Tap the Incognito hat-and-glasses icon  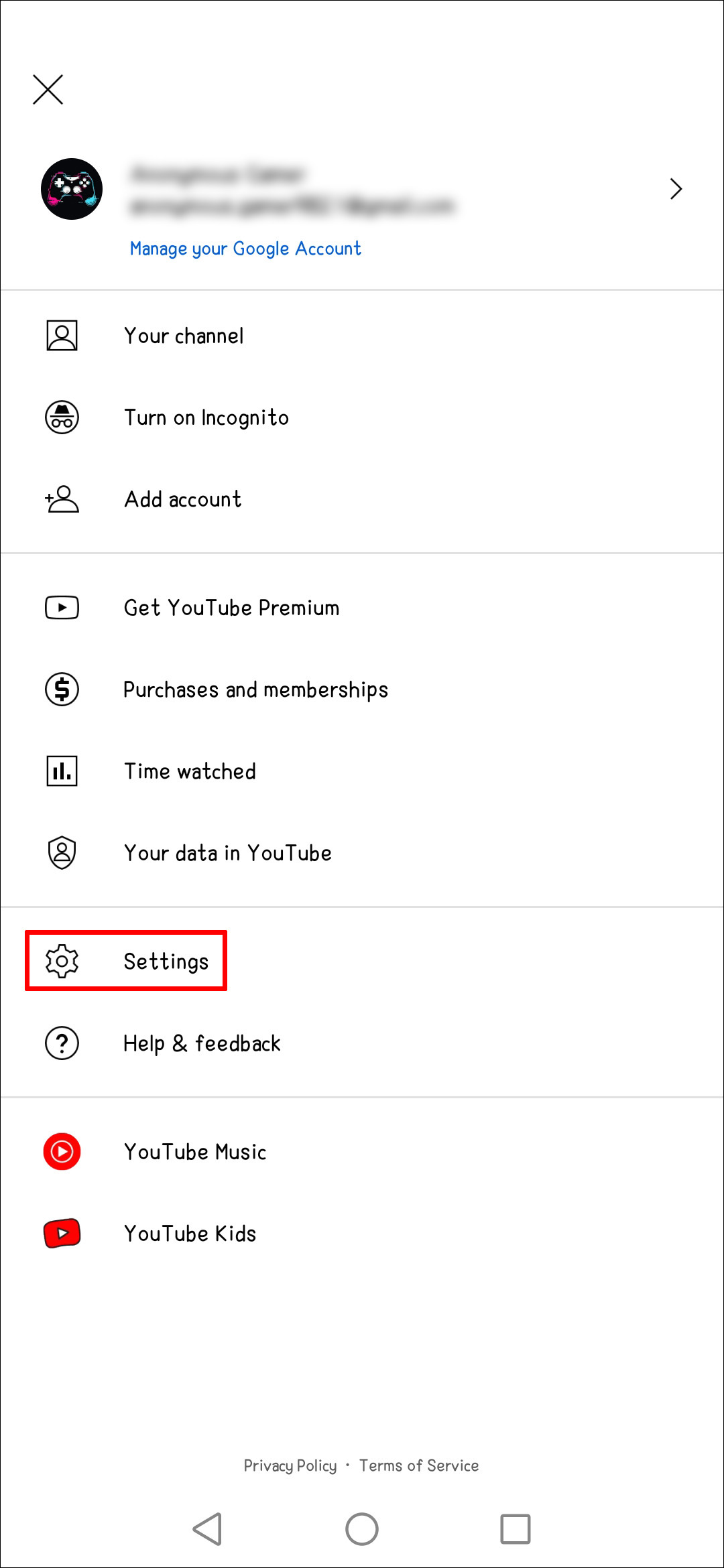click(x=62, y=417)
